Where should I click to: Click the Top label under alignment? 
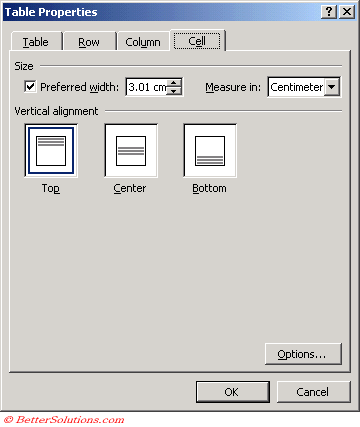coord(51,188)
